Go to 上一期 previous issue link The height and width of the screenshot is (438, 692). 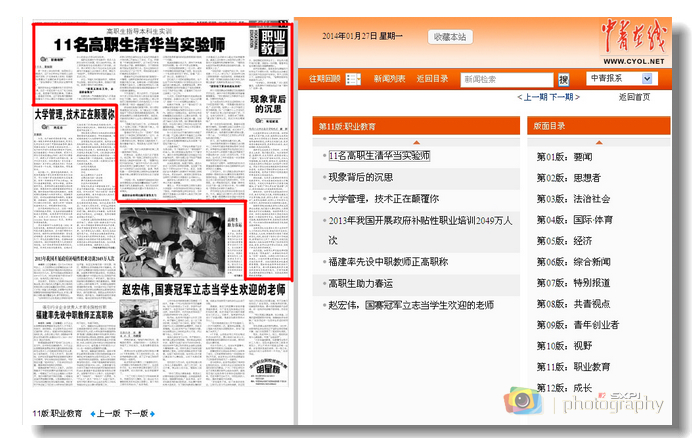pos(533,97)
